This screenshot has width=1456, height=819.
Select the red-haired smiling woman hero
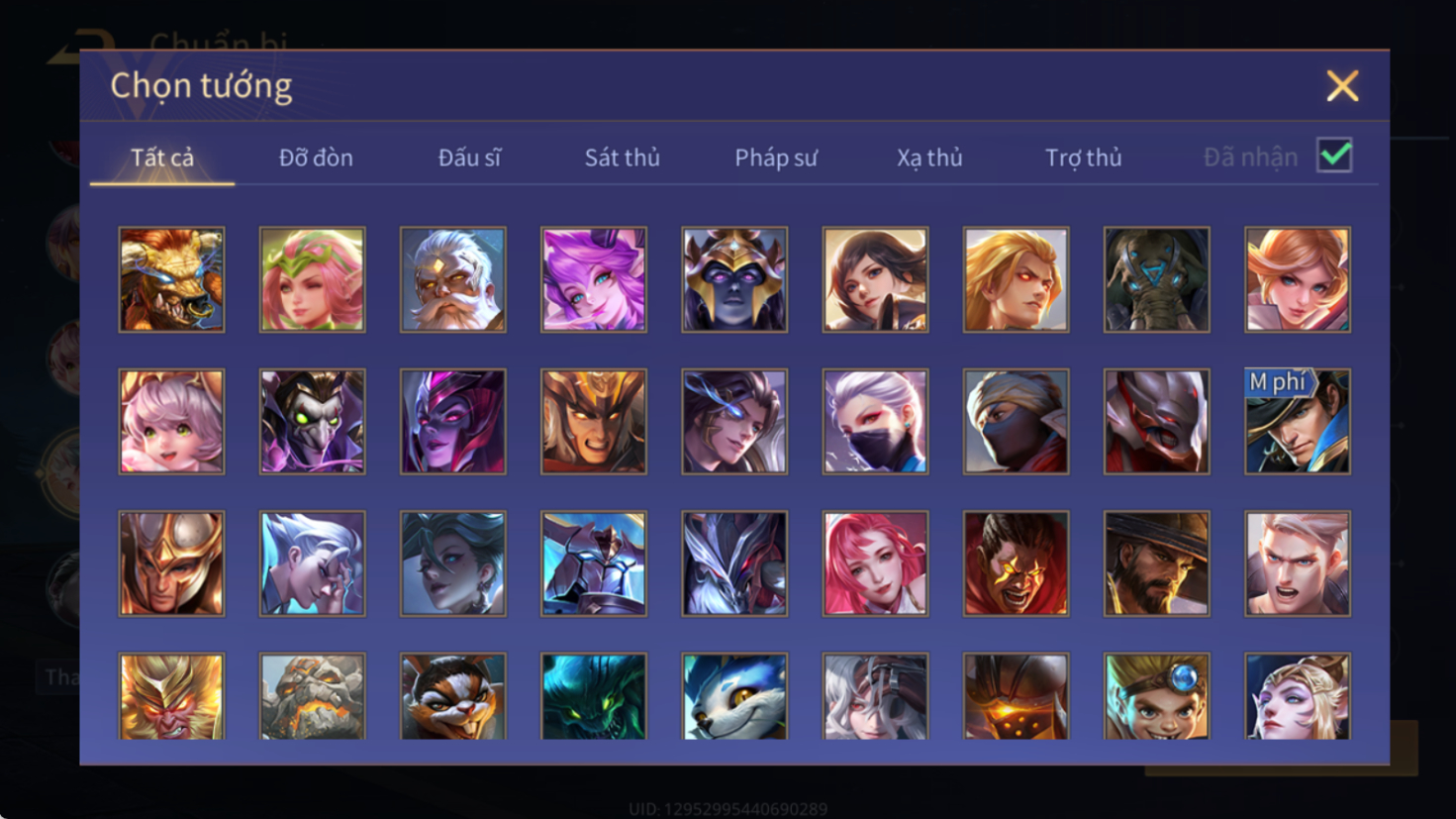point(875,563)
